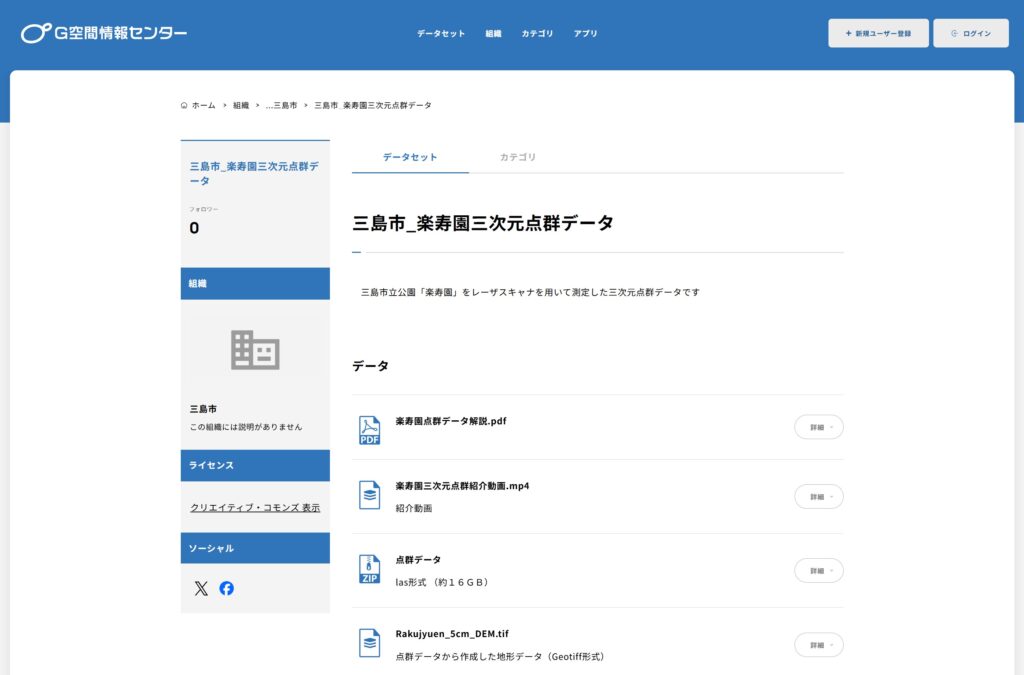1024x675 pixels.
Task: Switch to the カテゴリ tab
Action: point(518,157)
